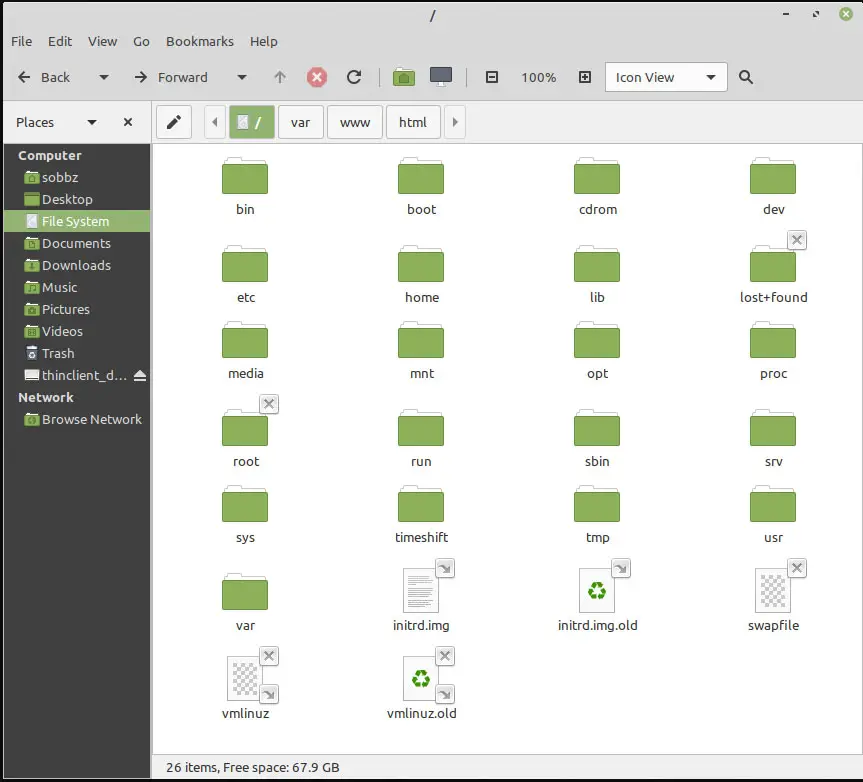The height and width of the screenshot is (782, 863).
Task: Toggle location entry with pencil icon
Action: (174, 122)
